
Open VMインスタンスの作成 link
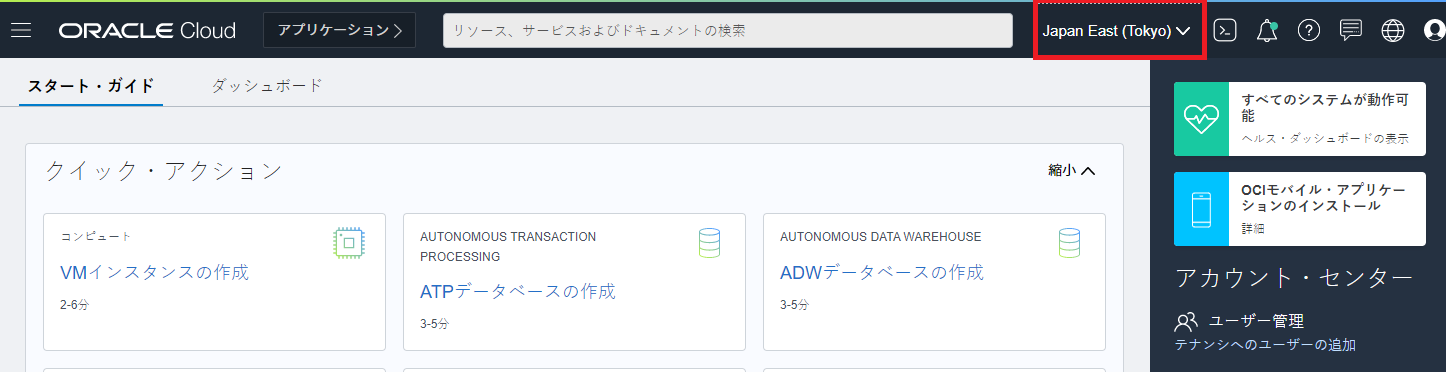(154, 272)
